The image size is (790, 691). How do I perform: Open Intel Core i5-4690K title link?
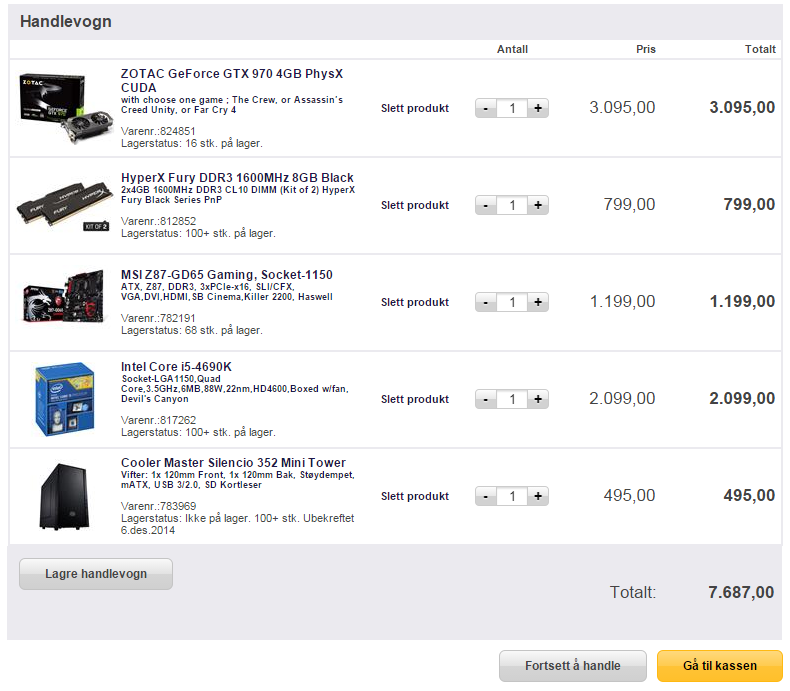[176, 367]
